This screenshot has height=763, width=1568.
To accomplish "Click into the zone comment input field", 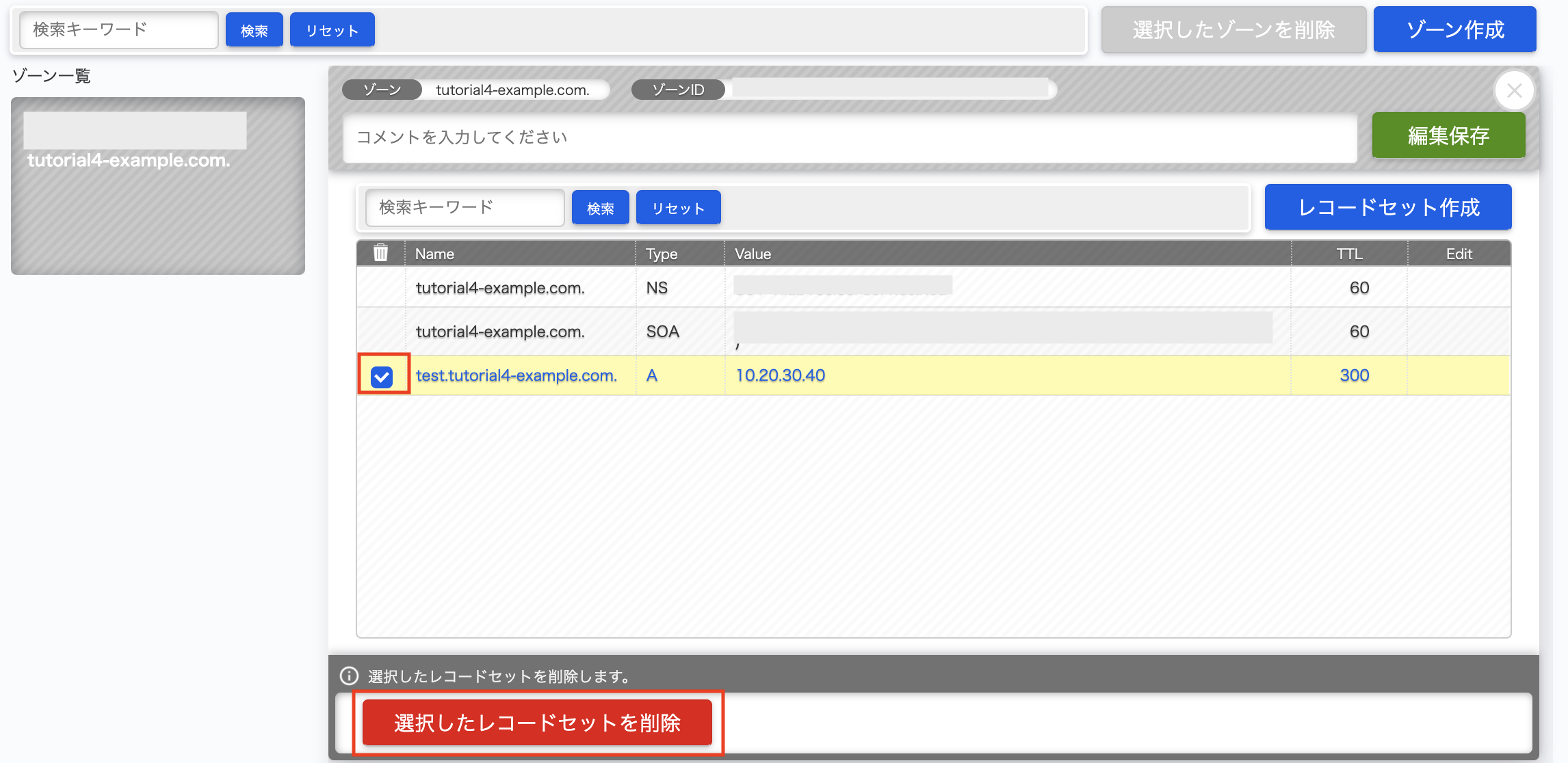I will point(848,137).
